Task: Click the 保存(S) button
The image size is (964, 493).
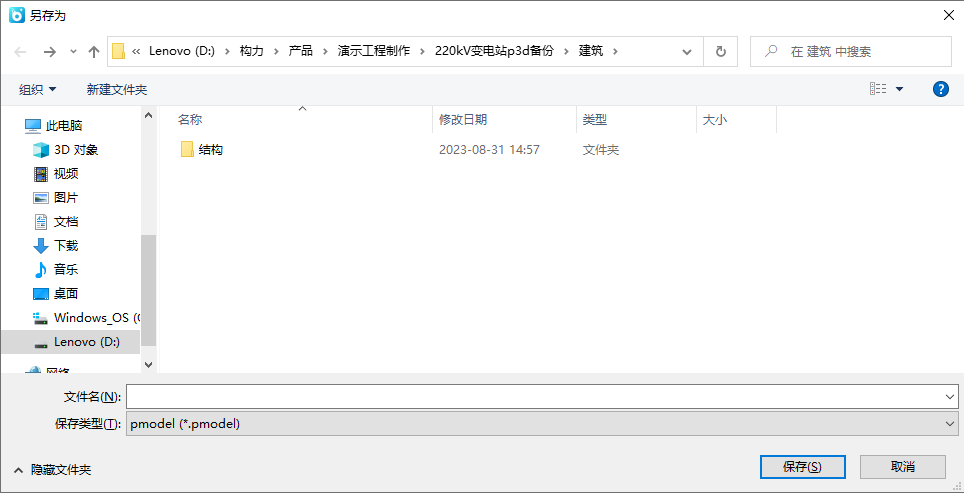Action: [802, 467]
